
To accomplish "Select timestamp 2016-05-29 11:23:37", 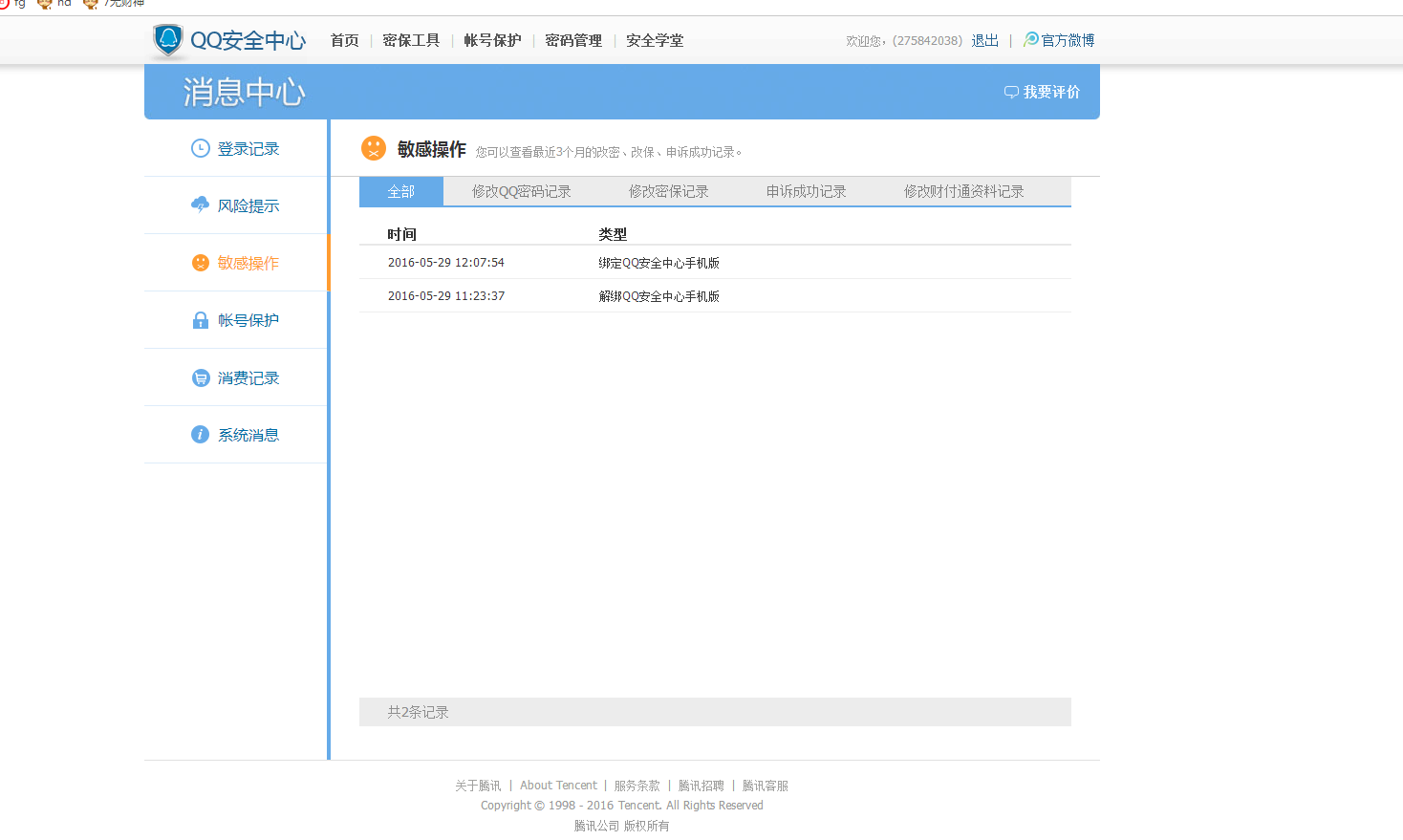I will (x=446, y=296).
